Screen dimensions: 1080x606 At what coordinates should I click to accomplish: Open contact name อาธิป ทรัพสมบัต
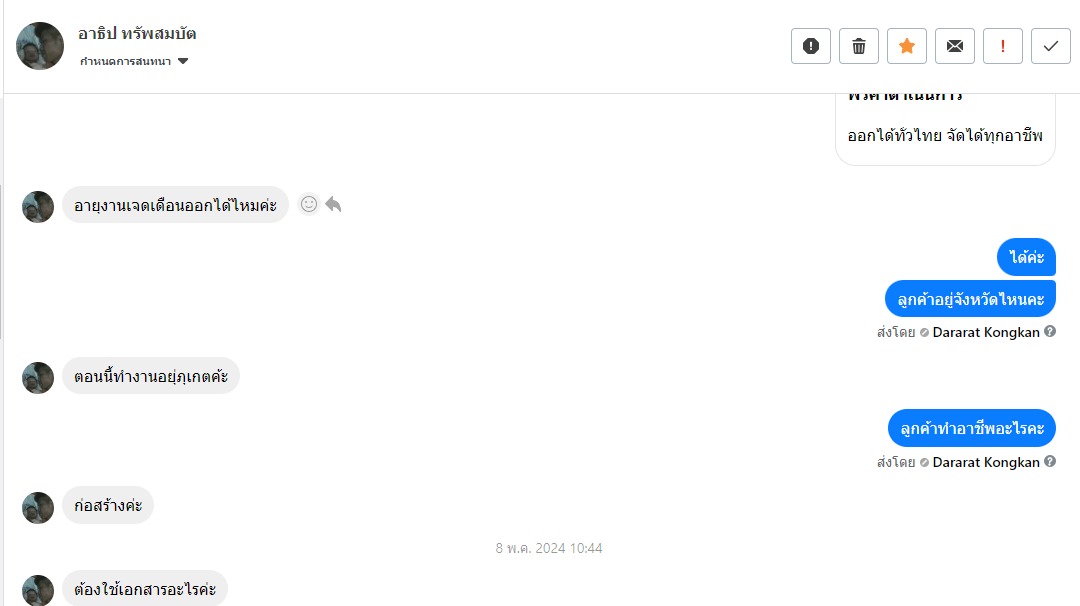tap(137, 33)
